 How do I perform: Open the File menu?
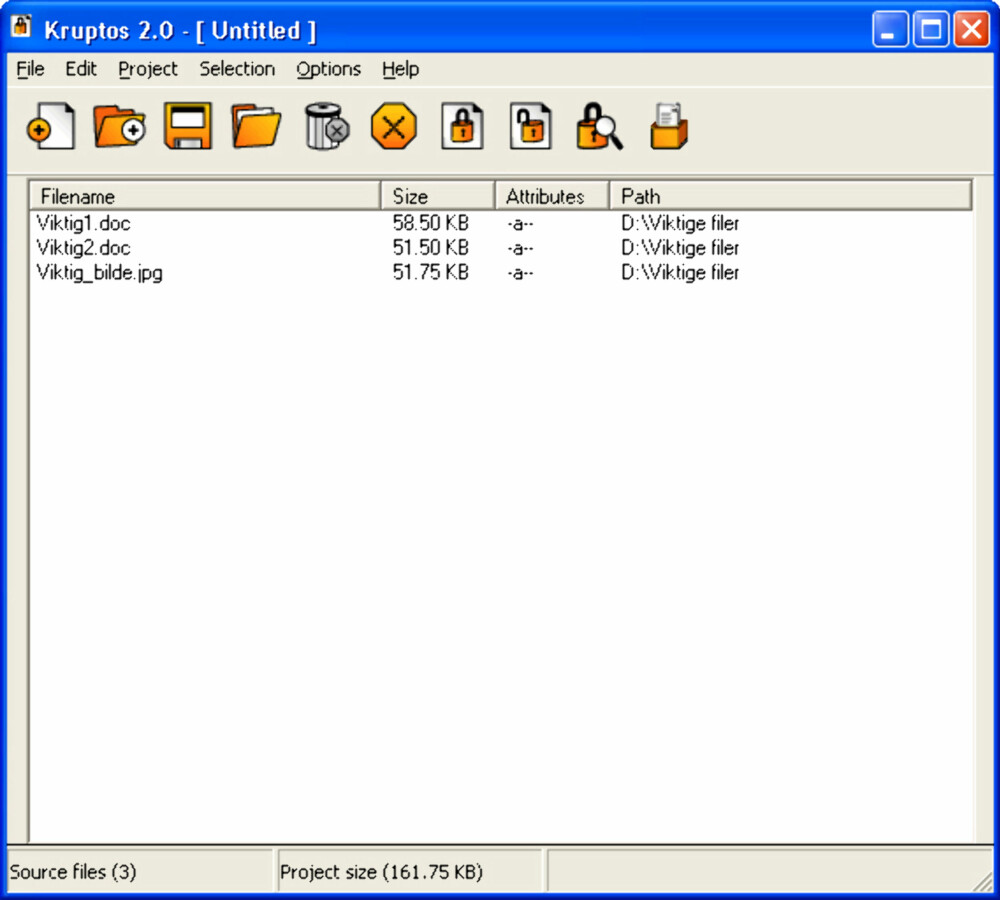point(30,69)
